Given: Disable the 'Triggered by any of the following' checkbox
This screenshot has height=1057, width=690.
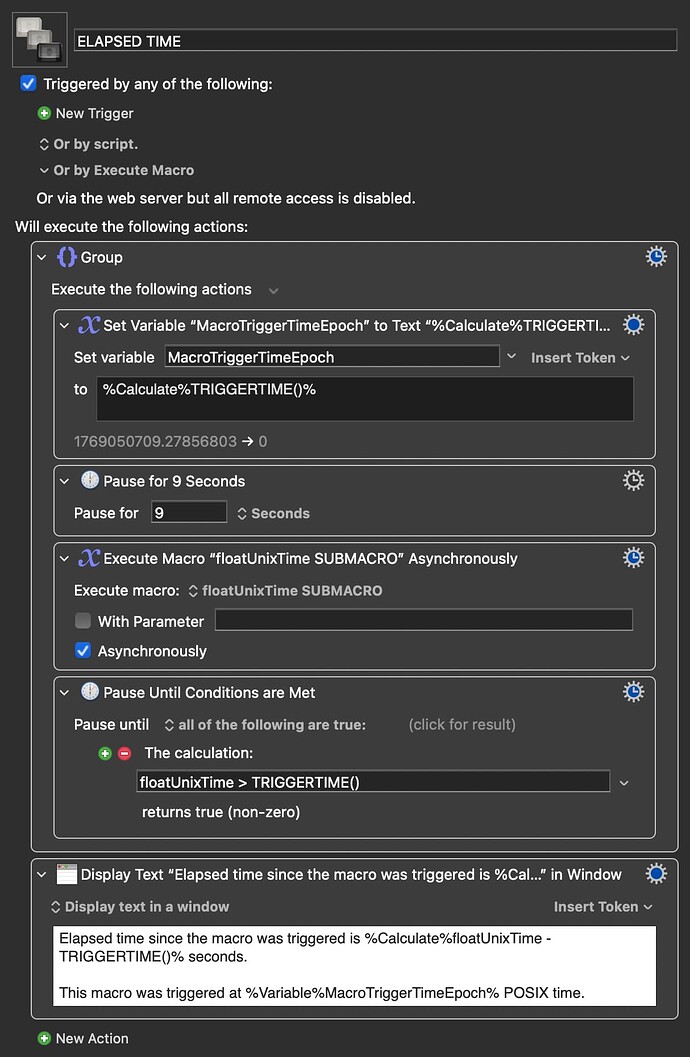Looking at the screenshot, I should (x=29, y=84).
